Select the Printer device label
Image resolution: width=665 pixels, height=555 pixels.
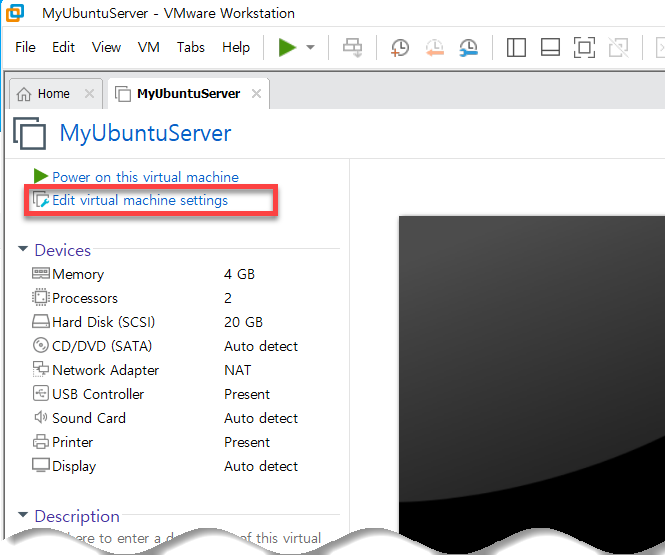pos(73,442)
